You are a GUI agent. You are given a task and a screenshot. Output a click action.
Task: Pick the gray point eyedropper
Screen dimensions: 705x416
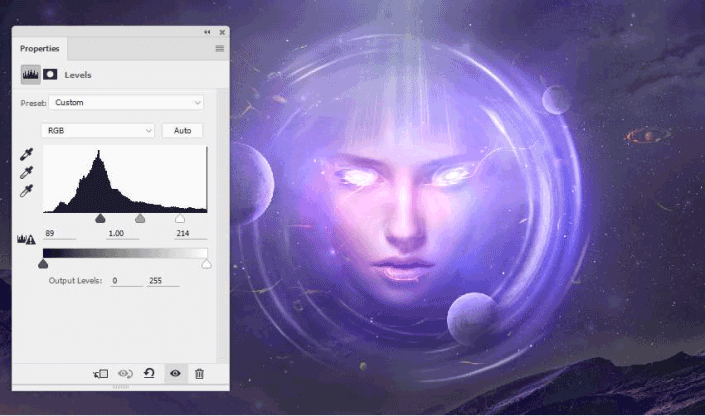(26, 173)
